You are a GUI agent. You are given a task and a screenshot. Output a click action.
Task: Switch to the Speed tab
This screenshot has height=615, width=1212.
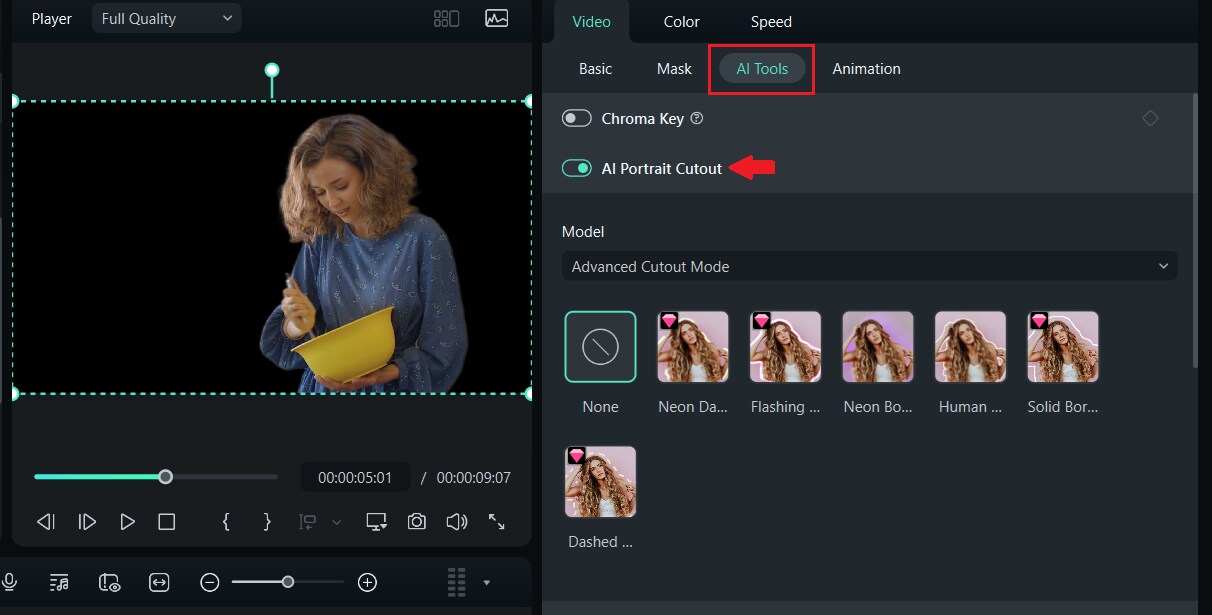pyautogui.click(x=771, y=21)
